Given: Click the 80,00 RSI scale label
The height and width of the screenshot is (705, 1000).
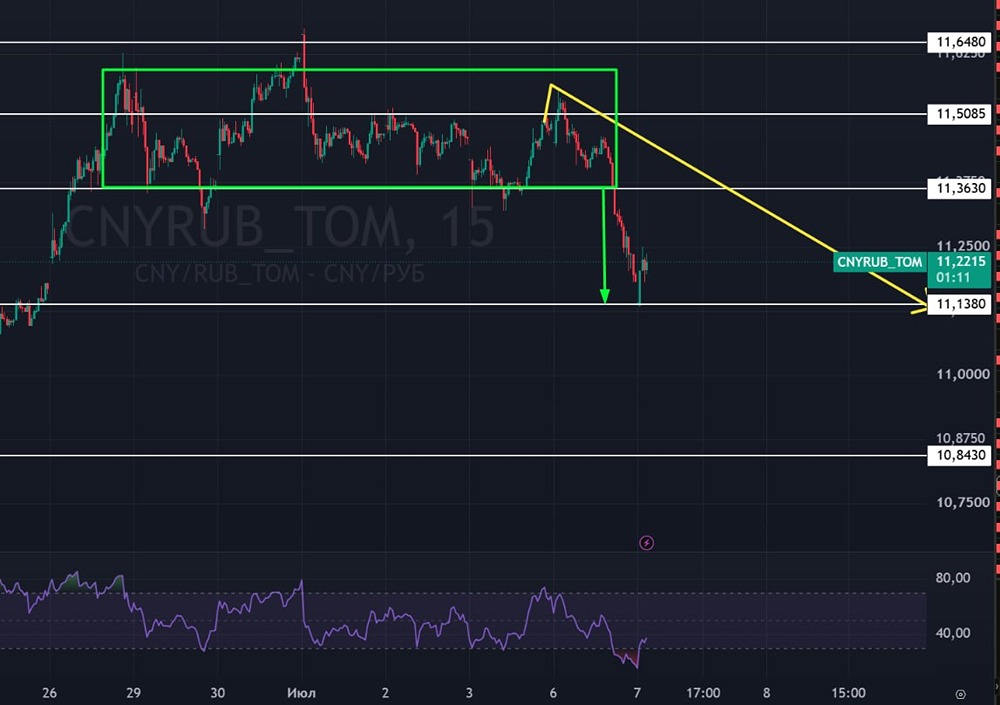Looking at the screenshot, I should tap(953, 578).
